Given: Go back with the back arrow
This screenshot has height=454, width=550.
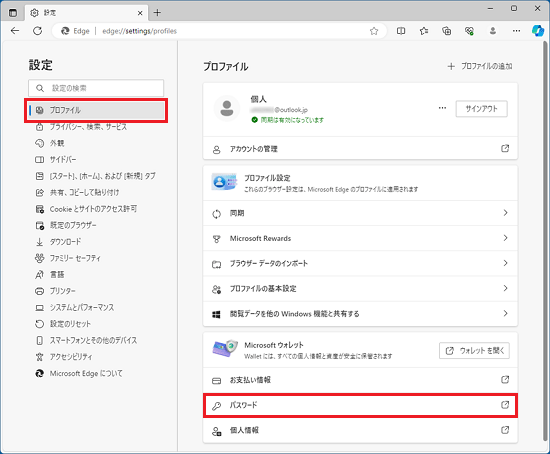Looking at the screenshot, I should pyautogui.click(x=15, y=31).
